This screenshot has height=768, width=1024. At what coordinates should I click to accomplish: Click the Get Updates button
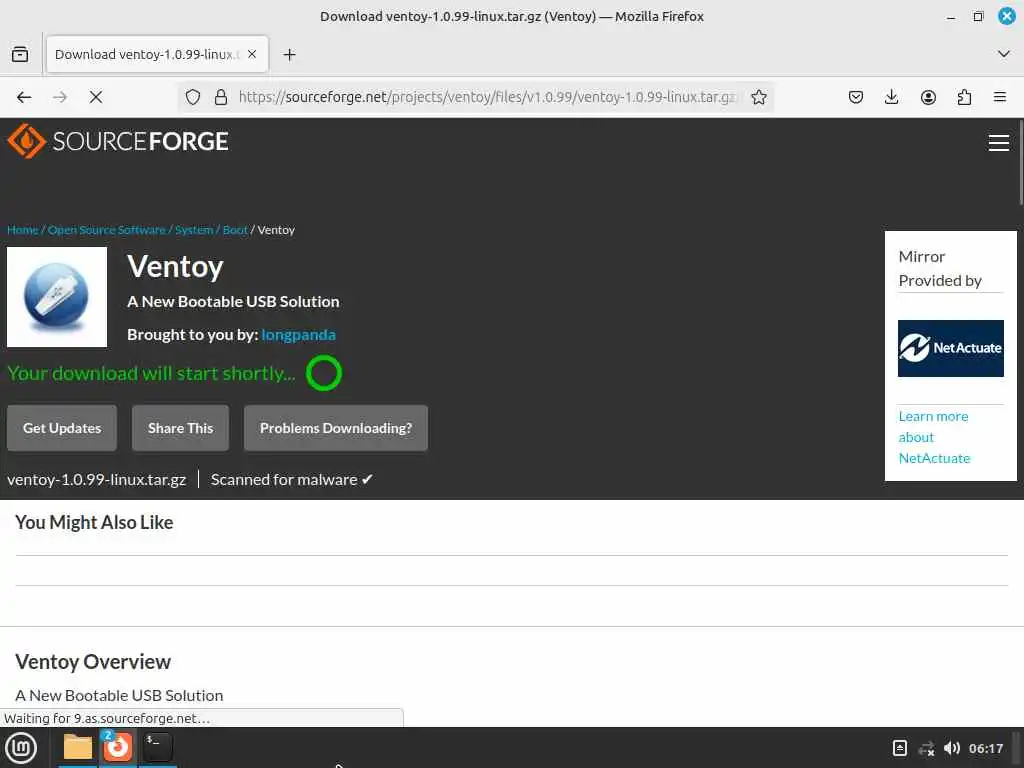[62, 428]
